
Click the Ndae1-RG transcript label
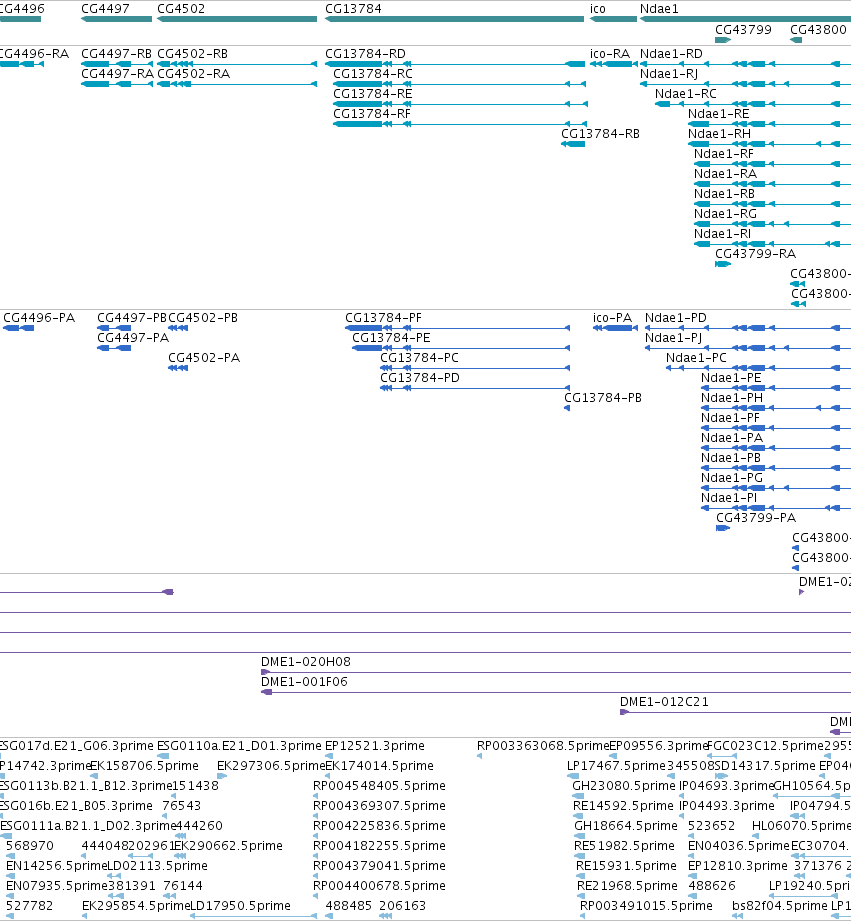point(725,213)
